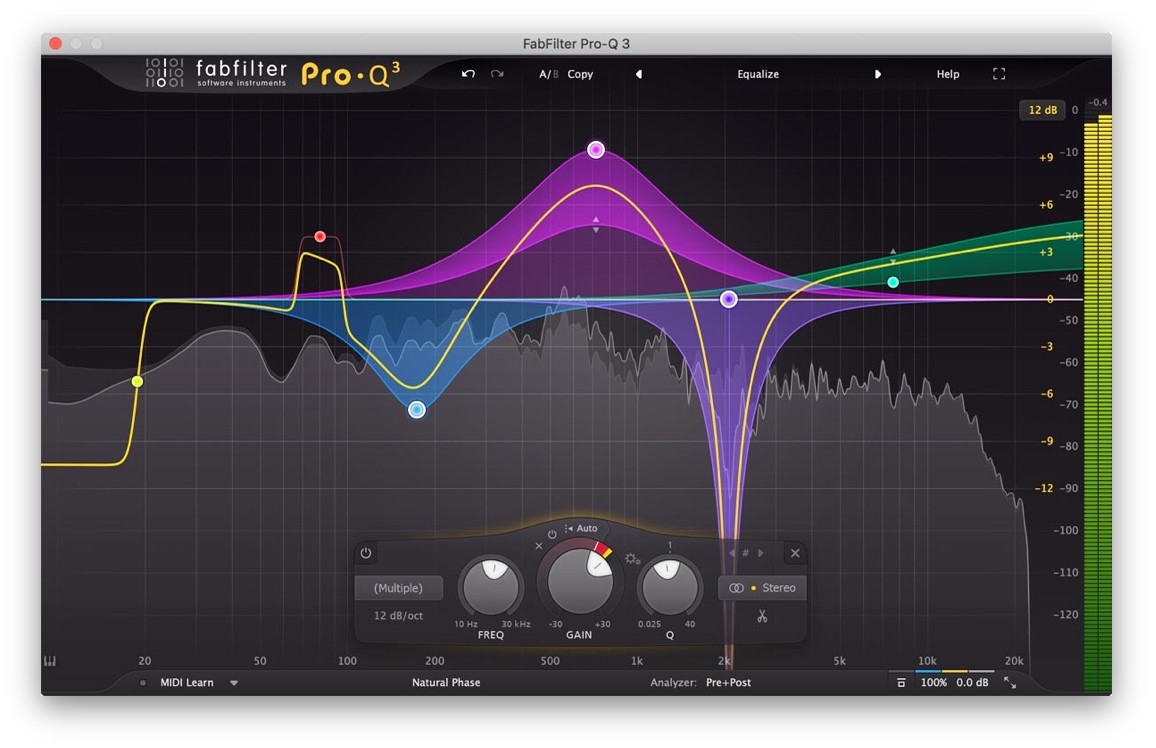Toggle band power button
This screenshot has height=748, width=1156.
(366, 553)
